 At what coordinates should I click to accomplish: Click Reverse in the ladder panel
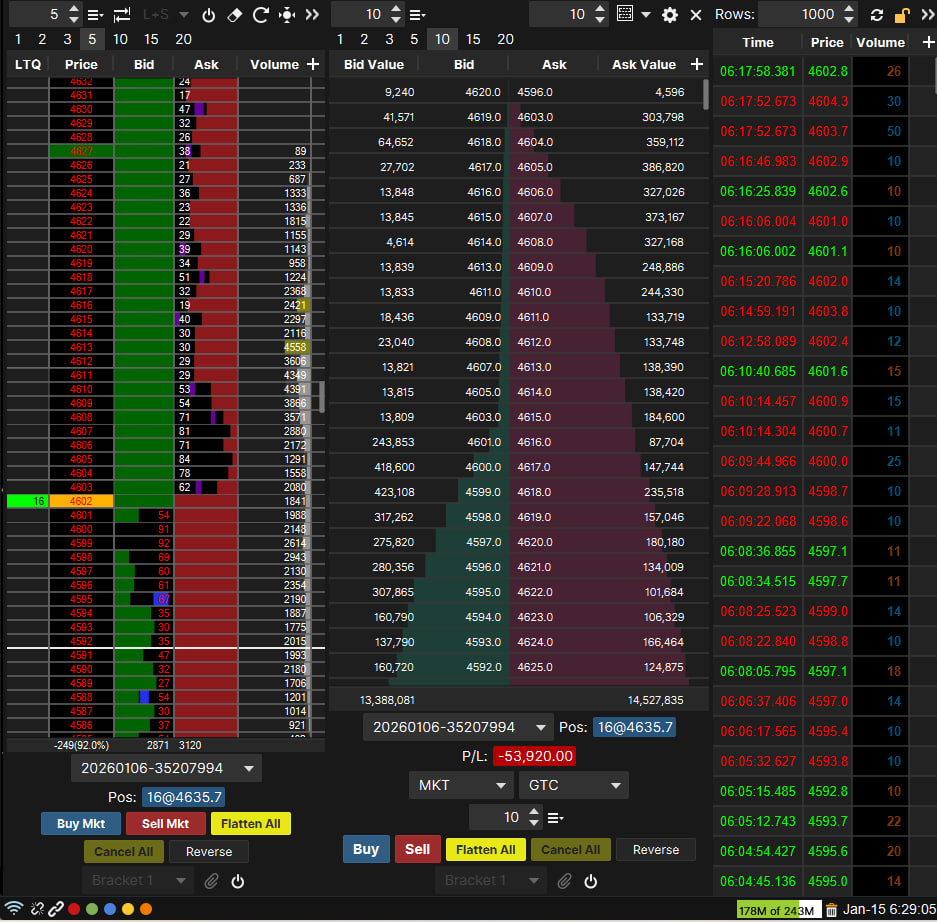click(x=209, y=851)
